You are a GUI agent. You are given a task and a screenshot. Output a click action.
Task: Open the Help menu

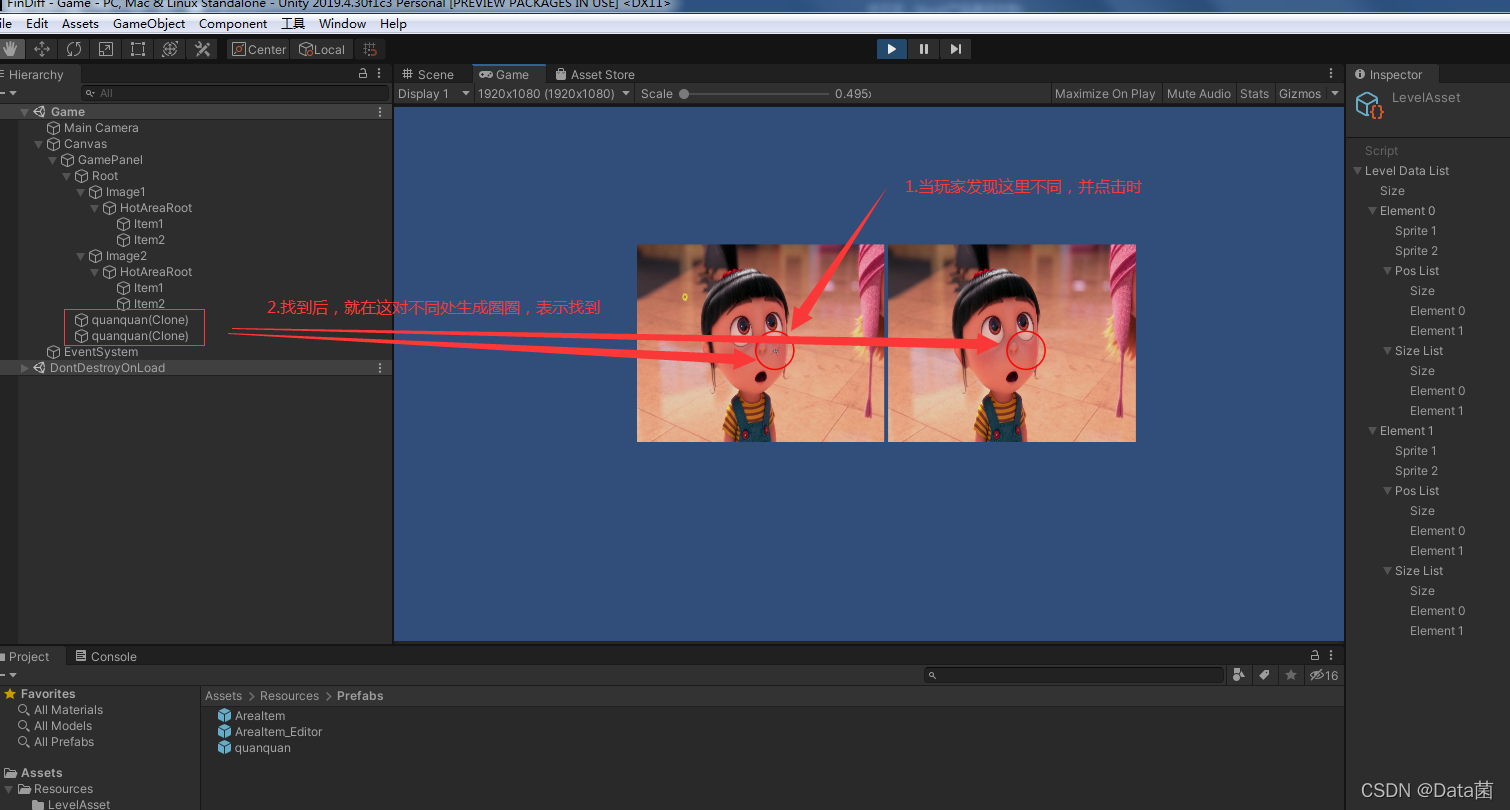point(393,23)
